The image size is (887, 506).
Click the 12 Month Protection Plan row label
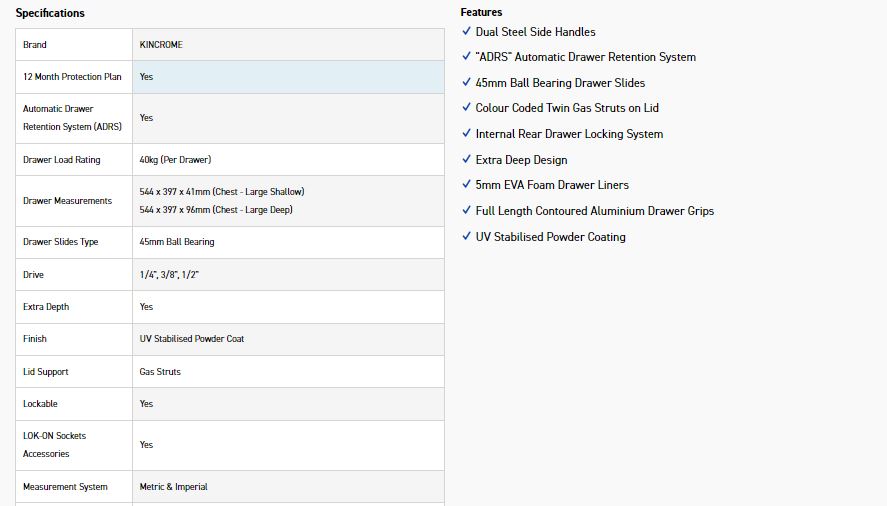click(x=72, y=77)
